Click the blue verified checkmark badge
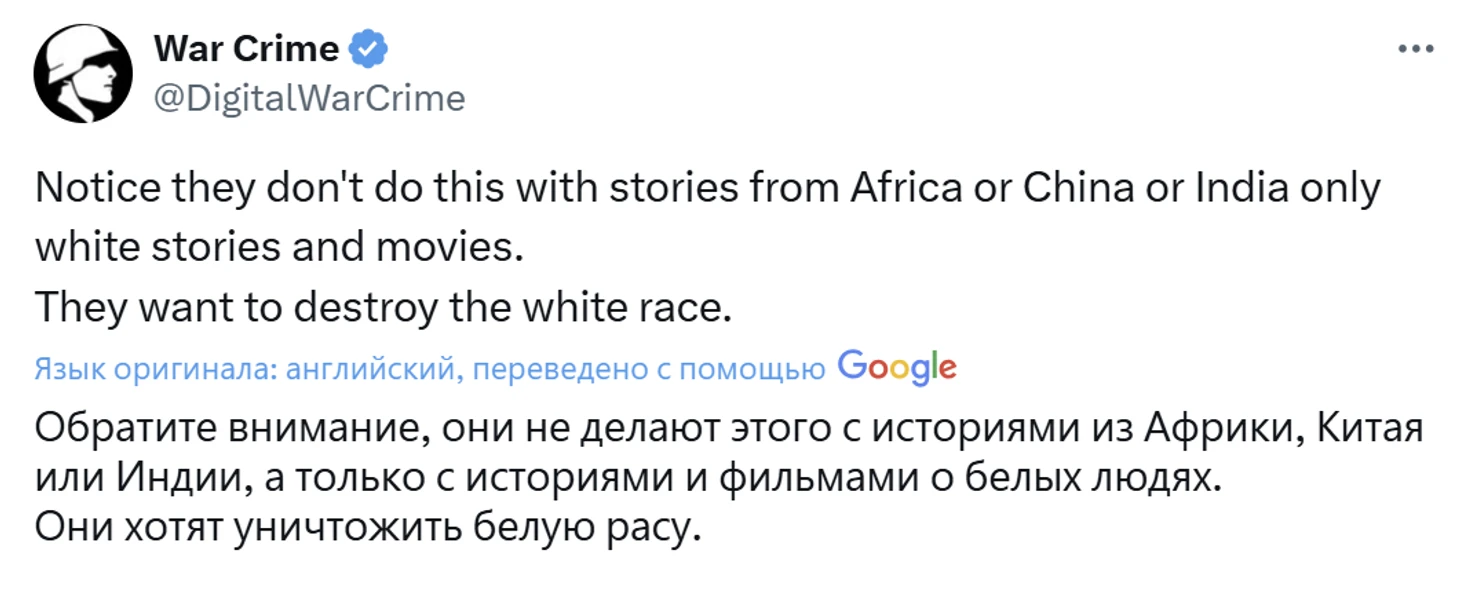1460x590 pixels. coord(367,49)
